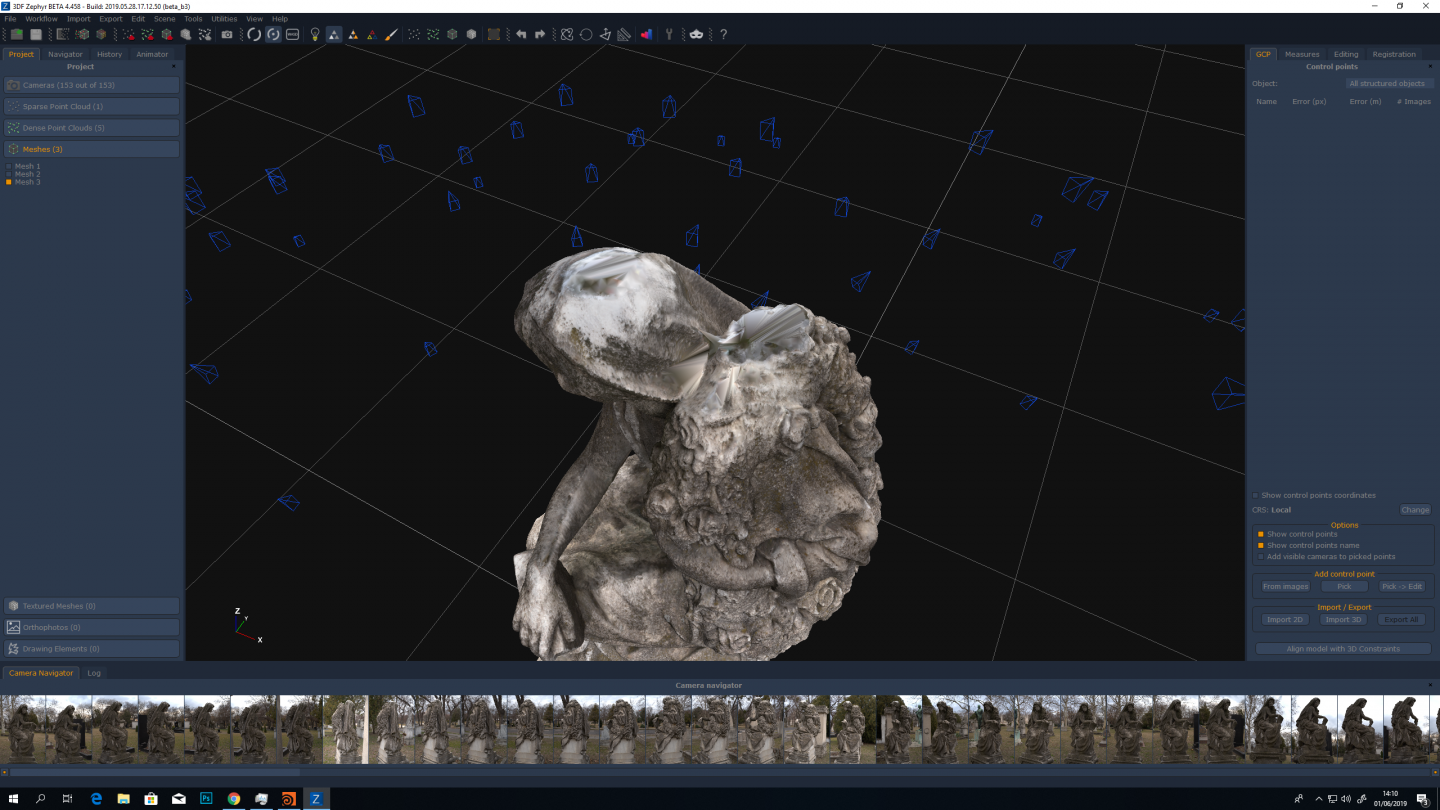Expand the Orthophotos (0) section
The image size is (1440, 810).
(92, 627)
